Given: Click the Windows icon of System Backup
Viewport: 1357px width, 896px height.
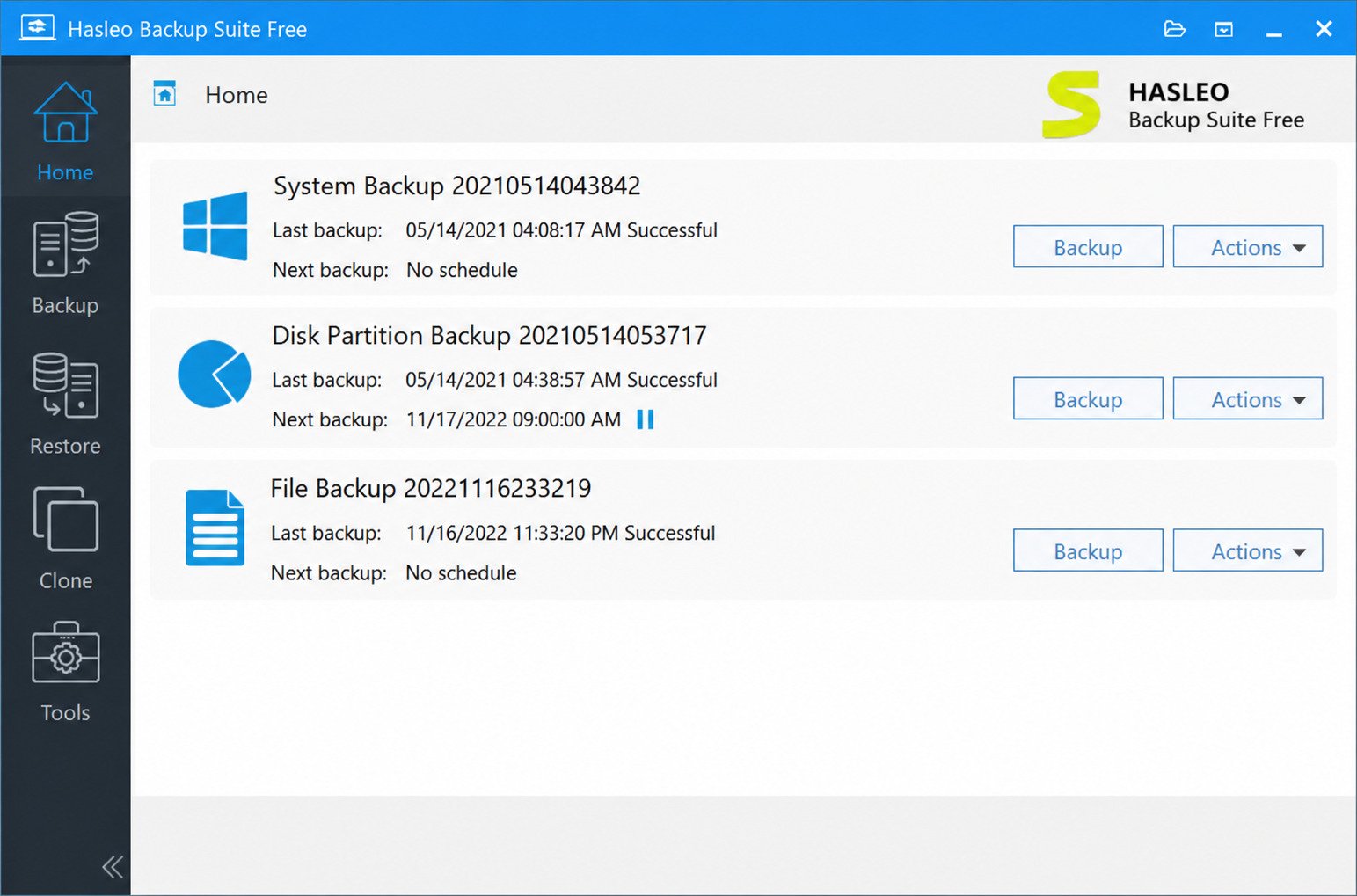Looking at the screenshot, I should point(215,226).
